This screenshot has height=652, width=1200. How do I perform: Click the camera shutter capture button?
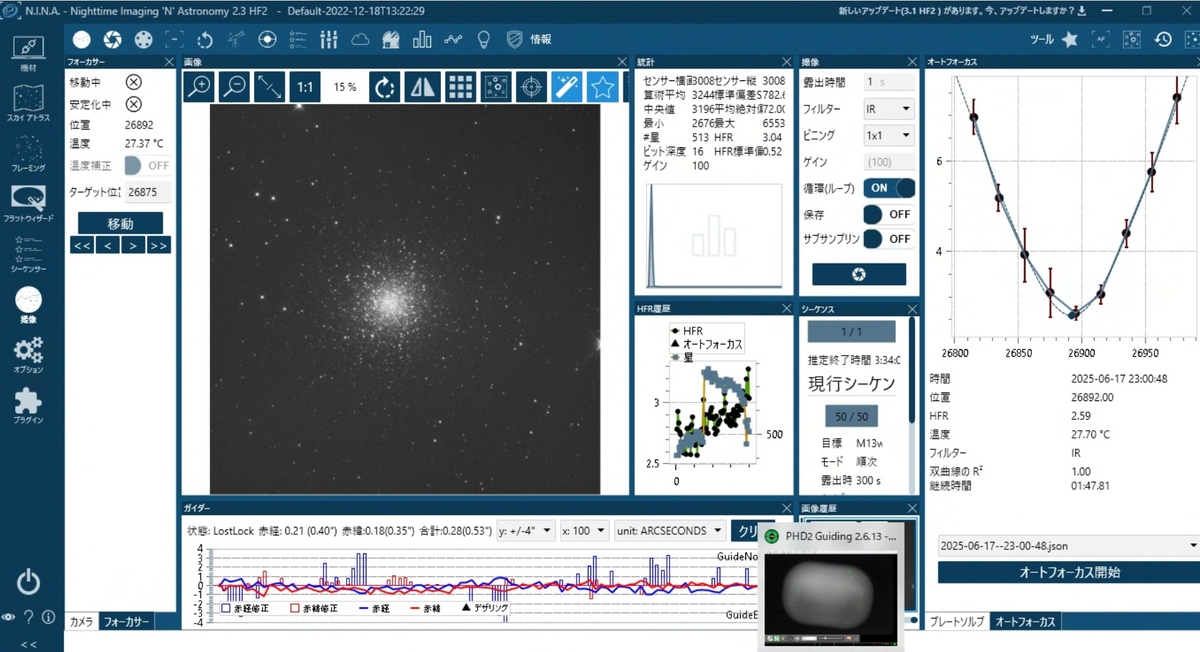point(859,274)
